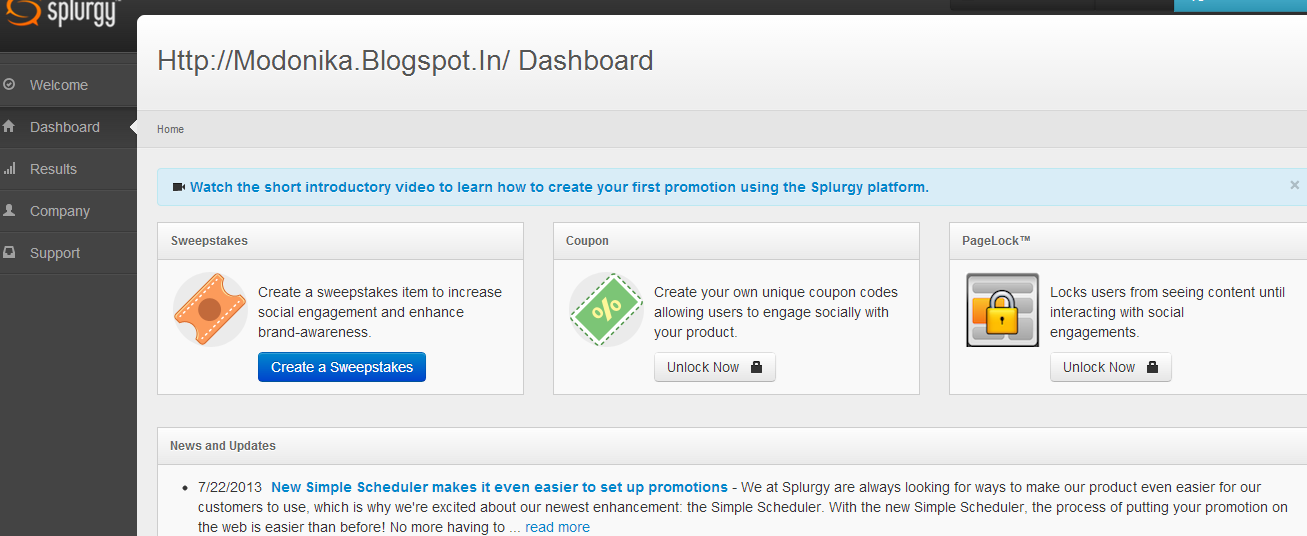Click the green coupon percent icon
Viewport: 1307px width, 536px height.
click(606, 310)
